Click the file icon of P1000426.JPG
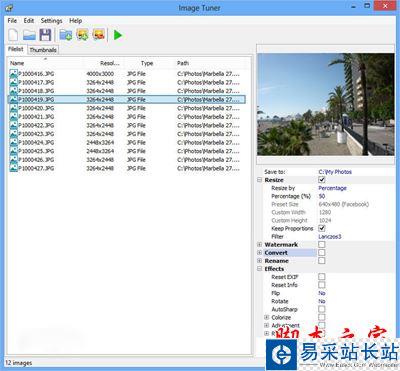 (x=13, y=160)
